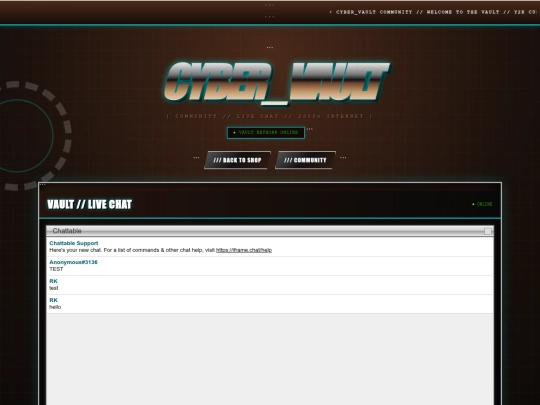This screenshot has height=405, width=540.
Task: Click the lowercase 'test' message by RK
Action: point(54,288)
